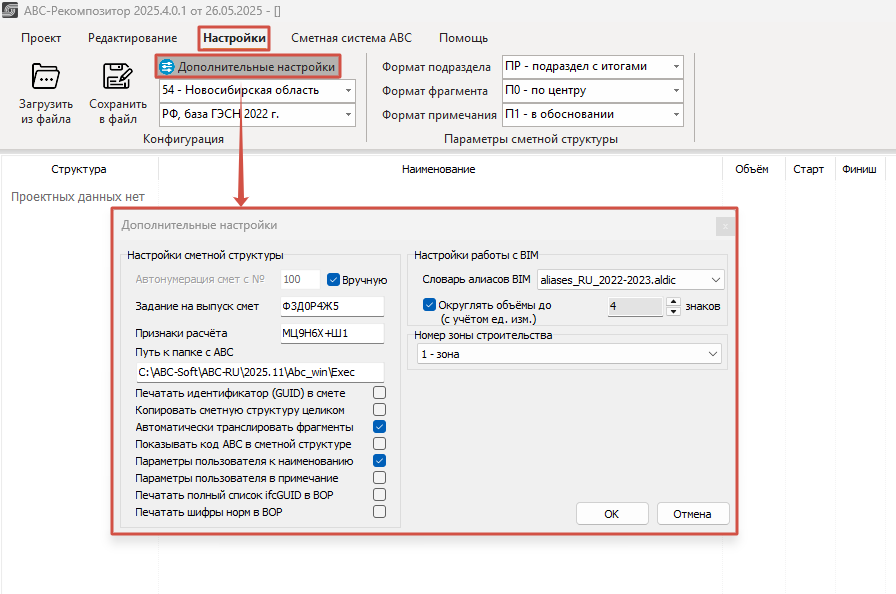Click the Автонумерация смет field with 100
The width and height of the screenshot is (896, 594).
click(x=300, y=279)
